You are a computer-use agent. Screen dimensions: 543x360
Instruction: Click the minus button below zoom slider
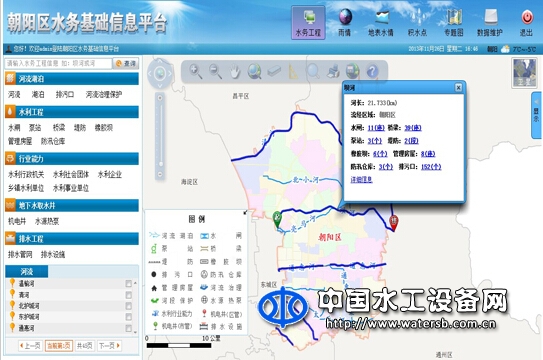point(160,174)
